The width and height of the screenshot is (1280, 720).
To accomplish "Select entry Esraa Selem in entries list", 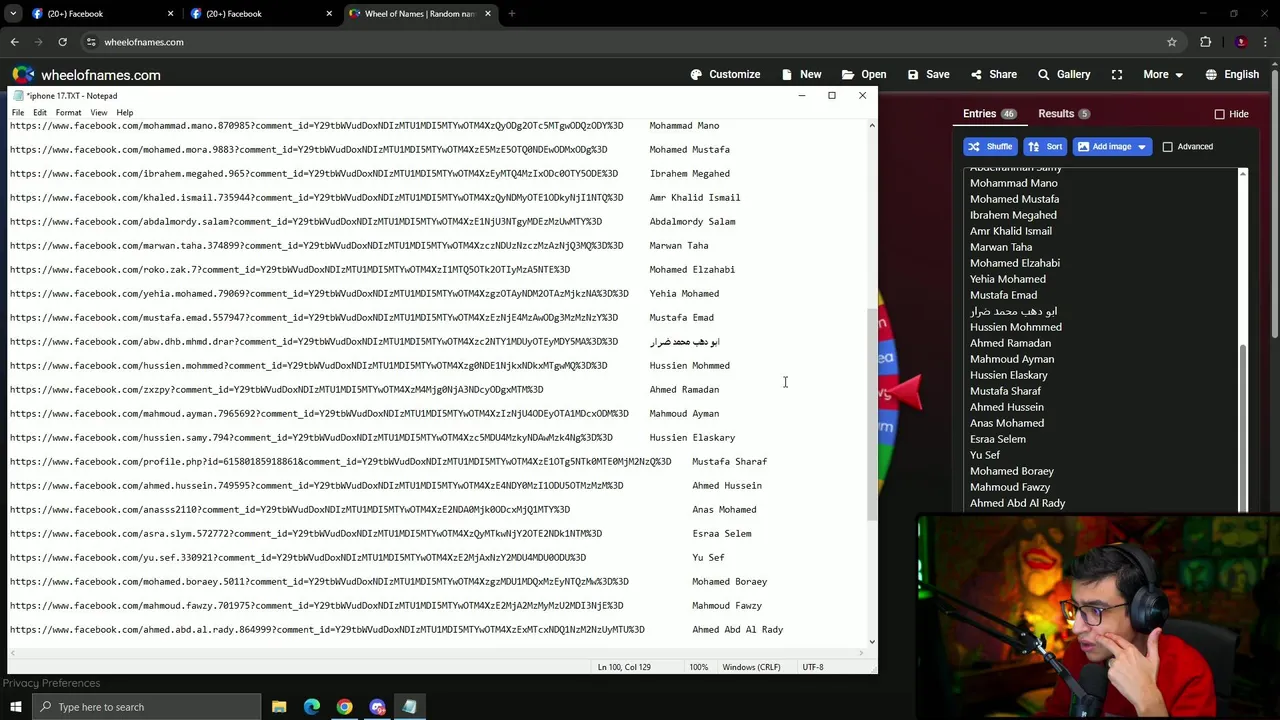I will click(997, 439).
